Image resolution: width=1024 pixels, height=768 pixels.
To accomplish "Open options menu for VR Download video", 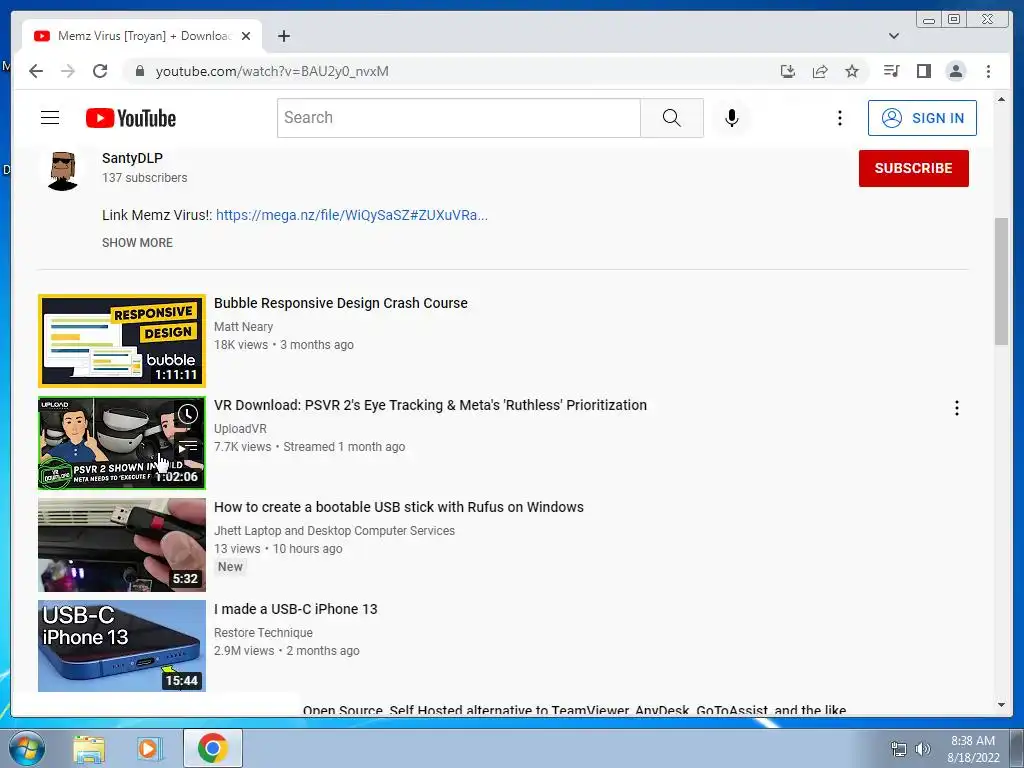I will [x=957, y=408].
